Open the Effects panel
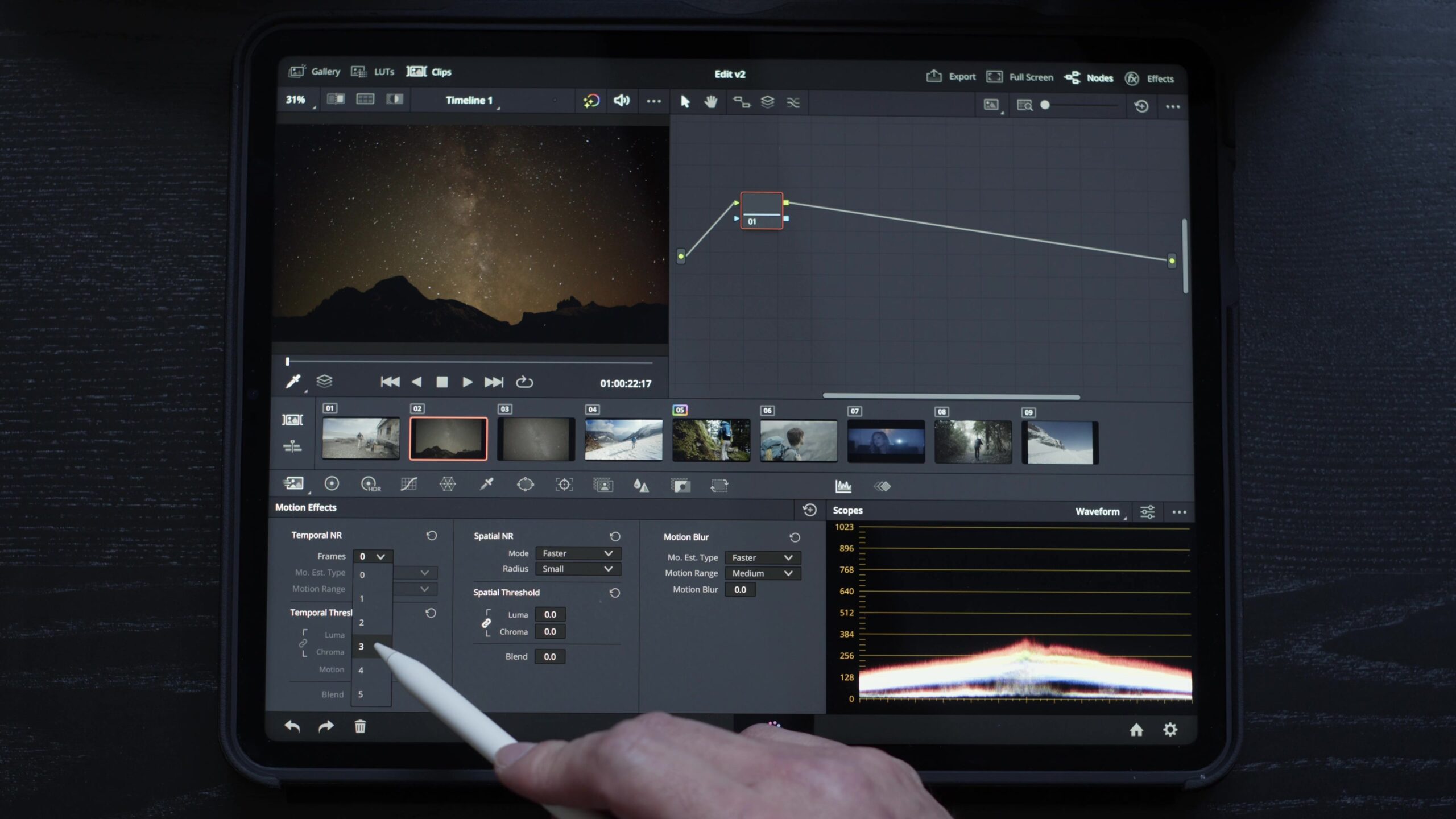This screenshot has width=1456, height=819. coord(1149,78)
